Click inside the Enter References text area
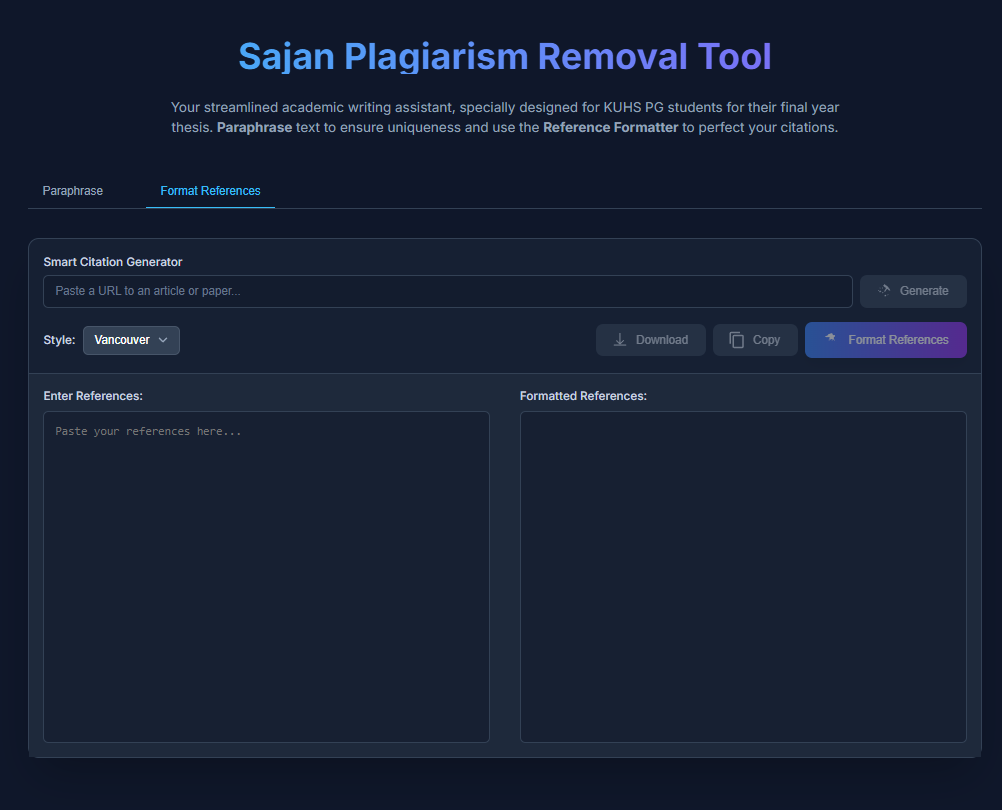The image size is (1002, 810). (266, 576)
